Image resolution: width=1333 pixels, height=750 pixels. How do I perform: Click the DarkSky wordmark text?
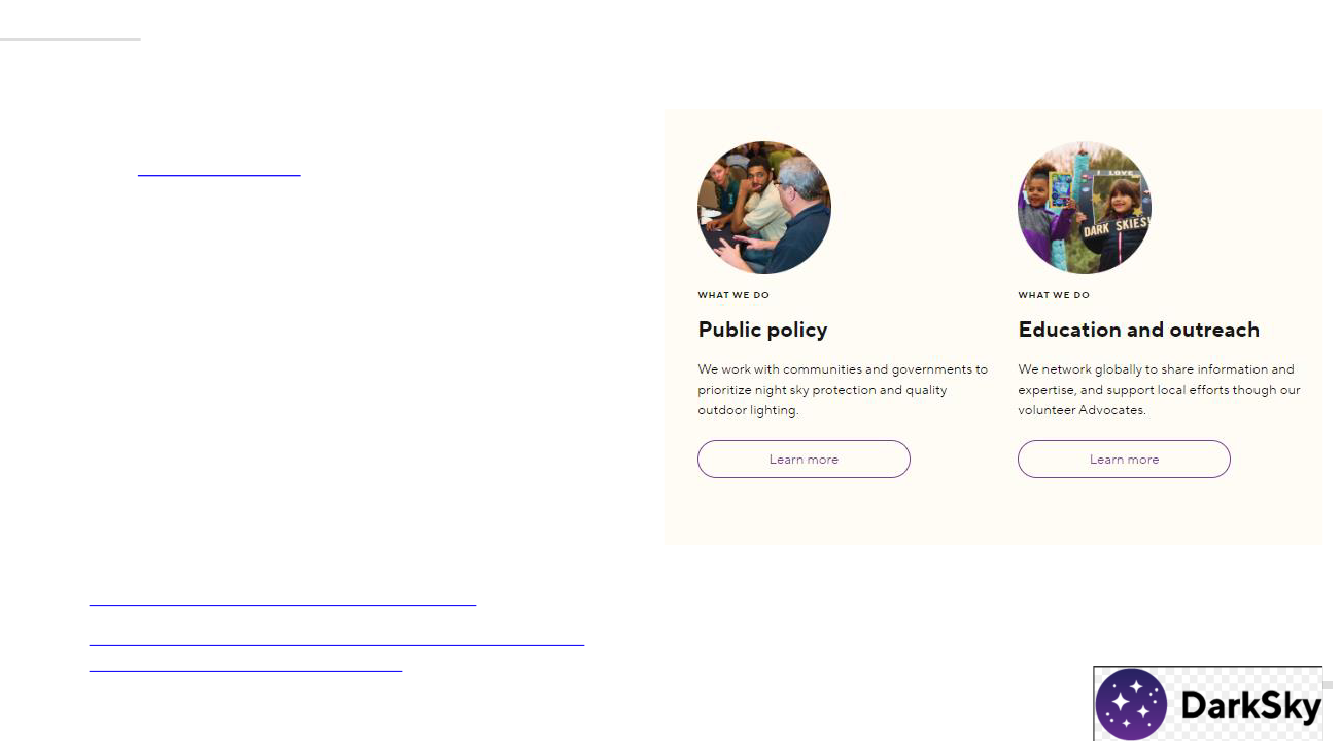click(1250, 706)
